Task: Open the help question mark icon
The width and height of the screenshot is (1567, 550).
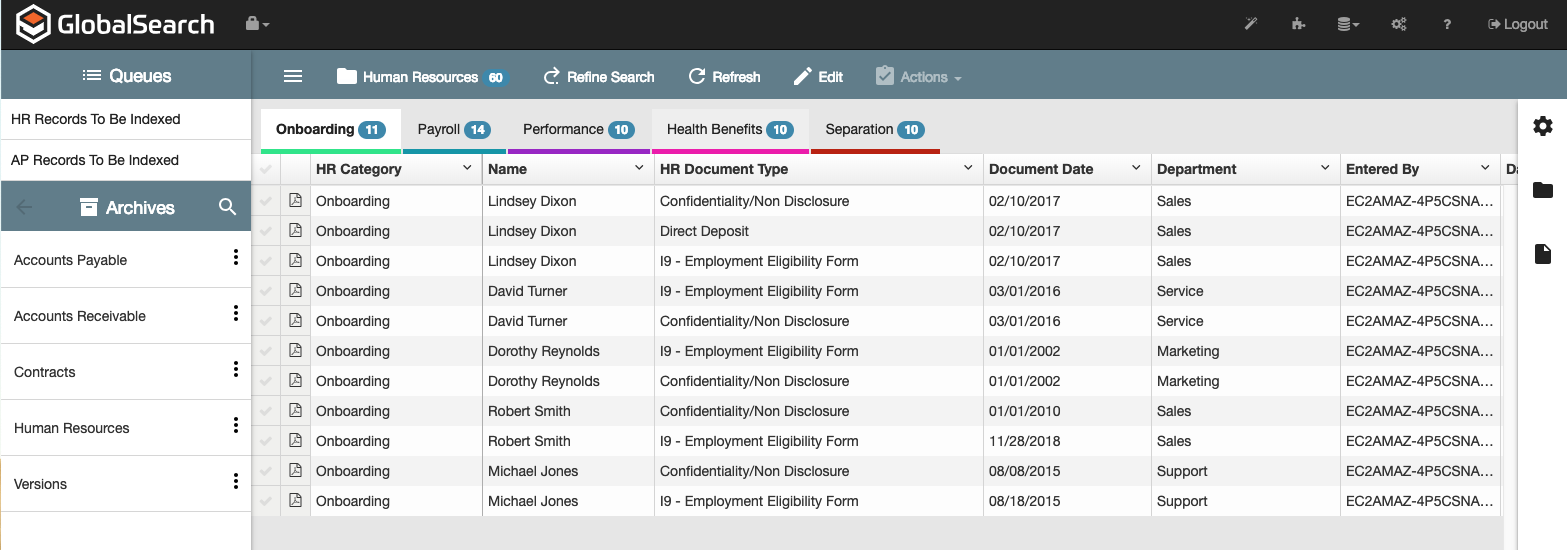Action: (x=1447, y=24)
